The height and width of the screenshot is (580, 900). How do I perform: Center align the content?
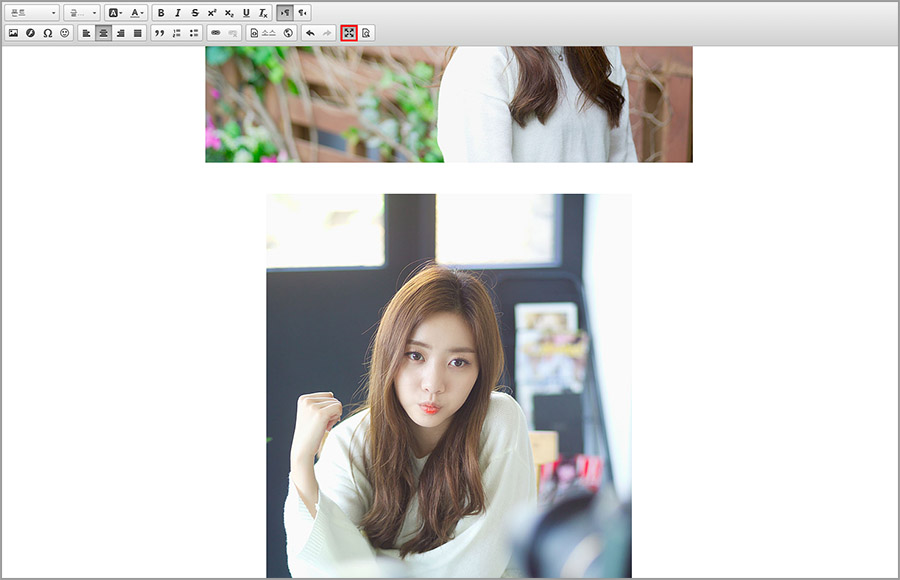(x=103, y=33)
